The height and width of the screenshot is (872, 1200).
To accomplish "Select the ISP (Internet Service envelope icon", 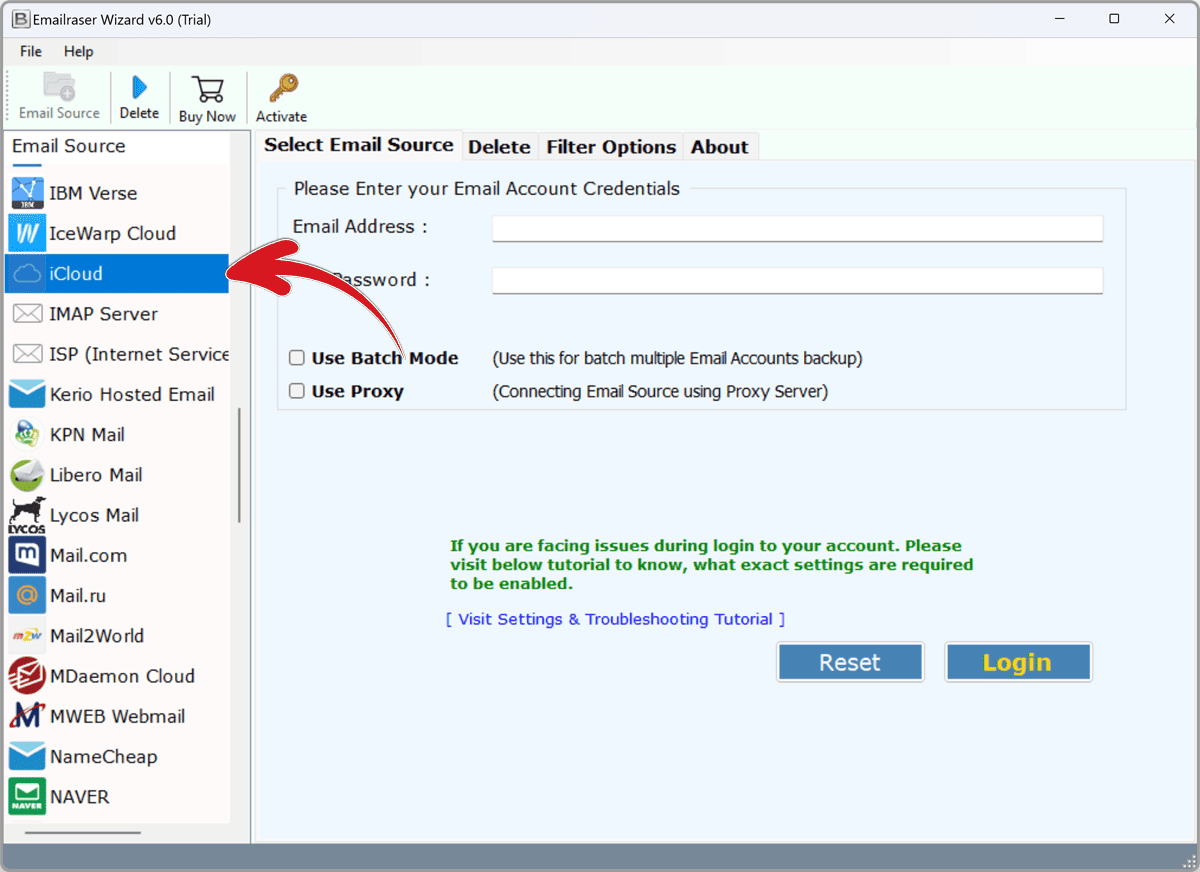I will coord(27,354).
